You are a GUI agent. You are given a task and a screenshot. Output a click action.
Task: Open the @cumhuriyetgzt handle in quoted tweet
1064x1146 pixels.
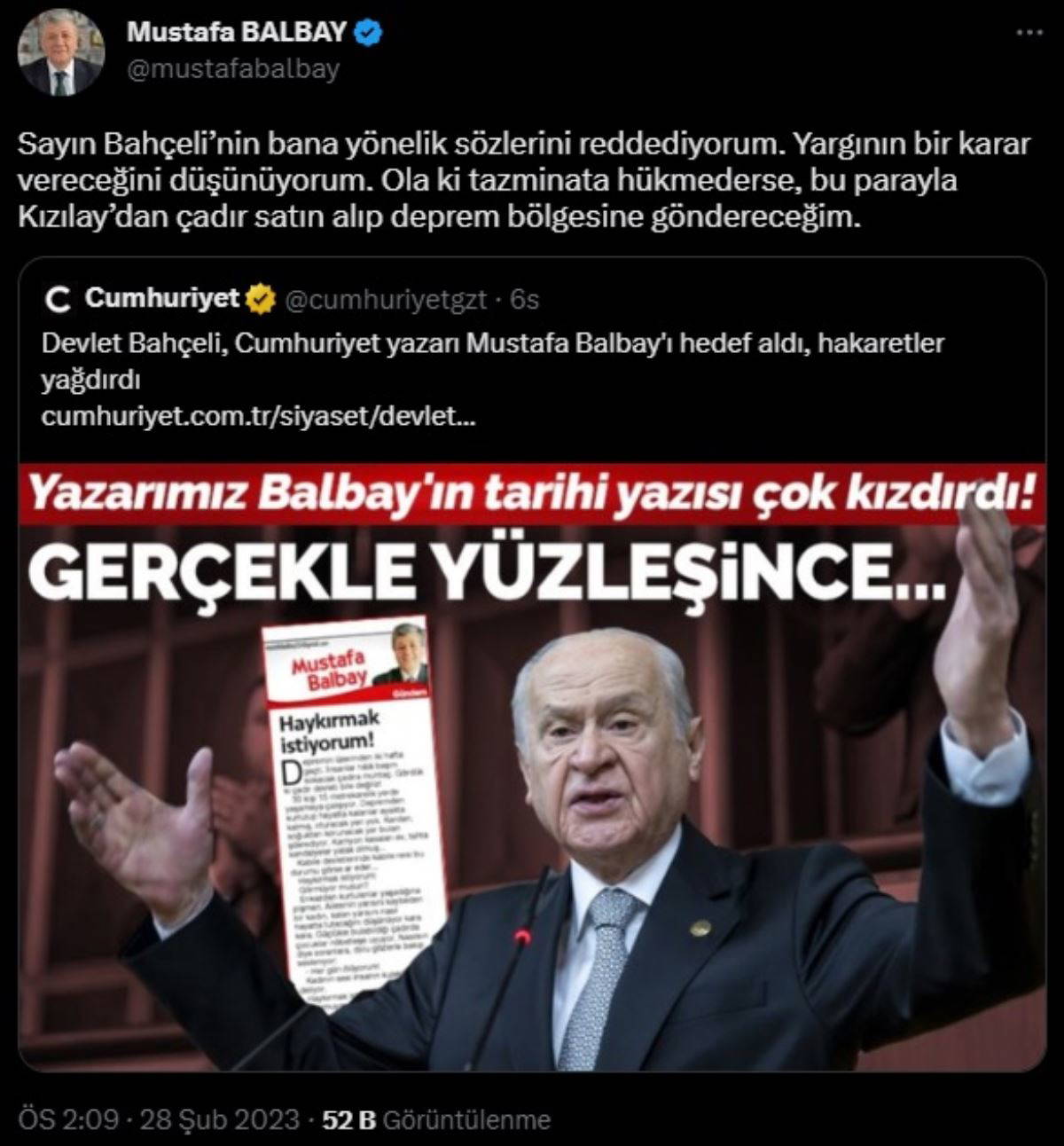tap(385, 300)
